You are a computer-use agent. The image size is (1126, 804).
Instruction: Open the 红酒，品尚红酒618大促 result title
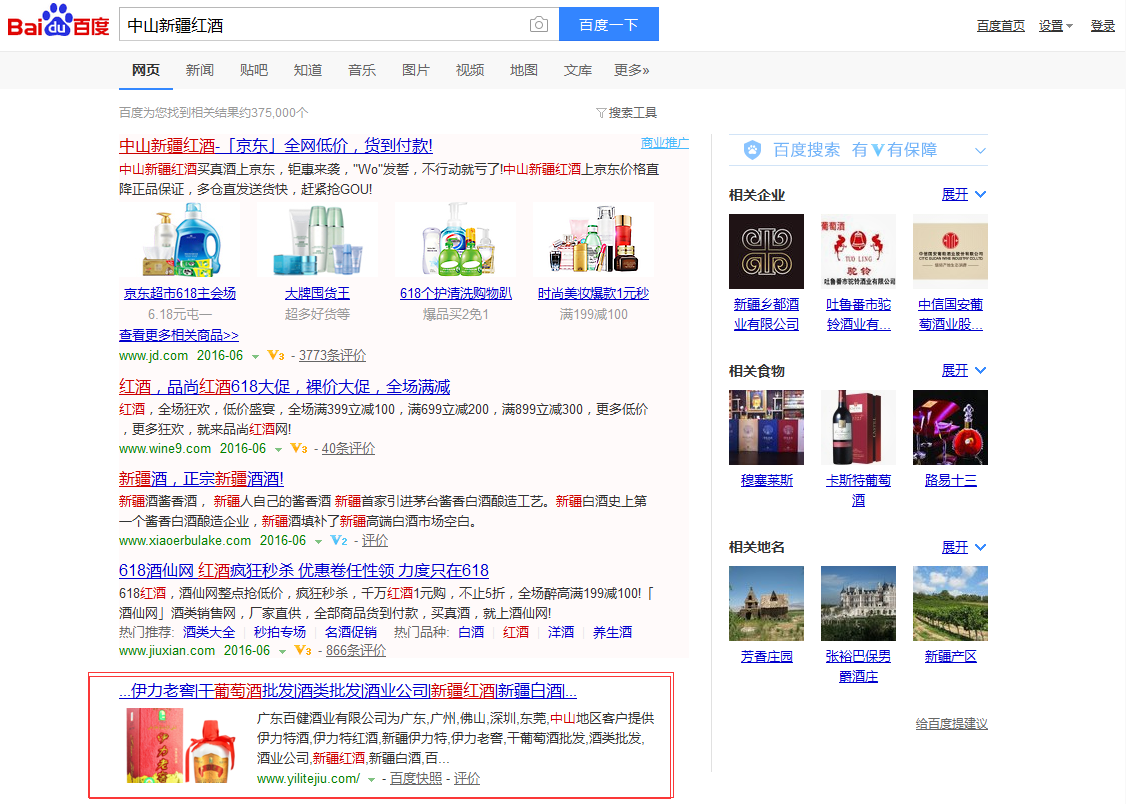pos(284,387)
